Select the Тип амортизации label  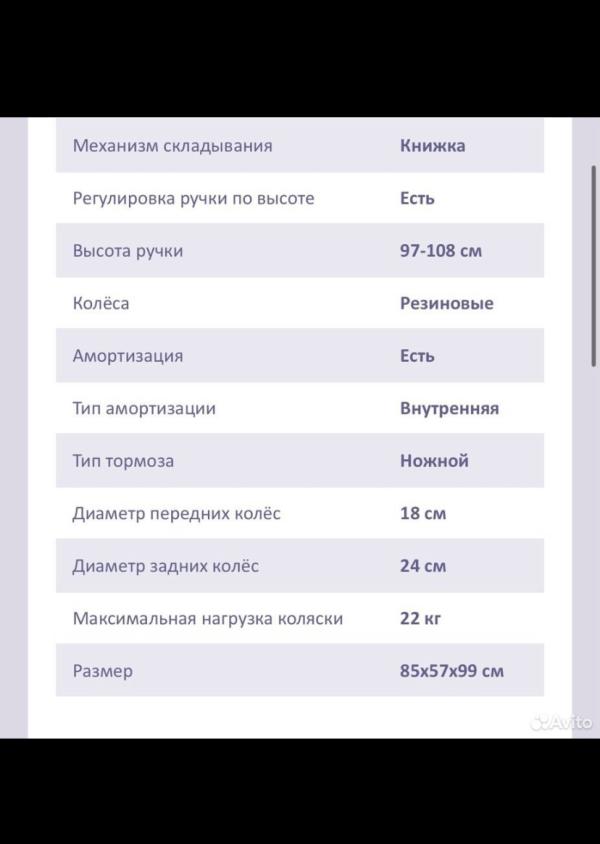tap(144, 409)
